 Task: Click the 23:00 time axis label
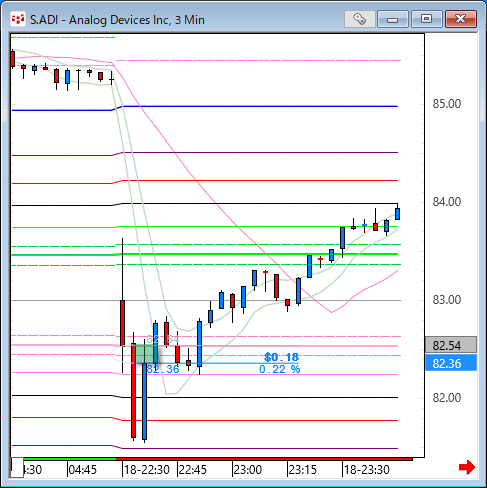[x=248, y=470]
